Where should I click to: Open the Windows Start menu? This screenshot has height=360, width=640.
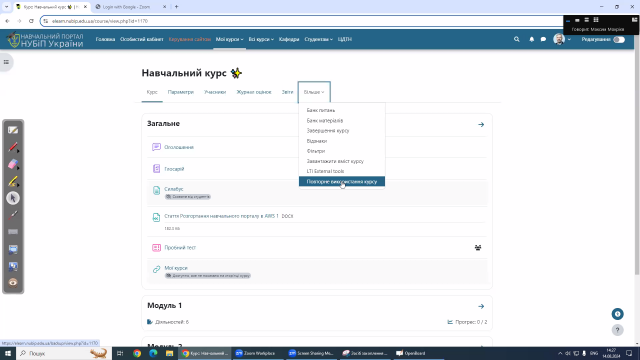point(7,353)
